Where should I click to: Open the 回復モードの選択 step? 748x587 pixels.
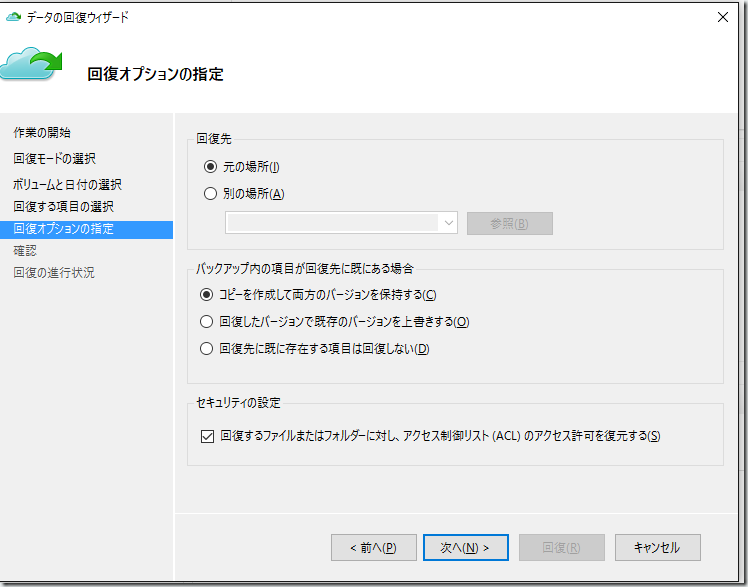pyautogui.click(x=54, y=158)
